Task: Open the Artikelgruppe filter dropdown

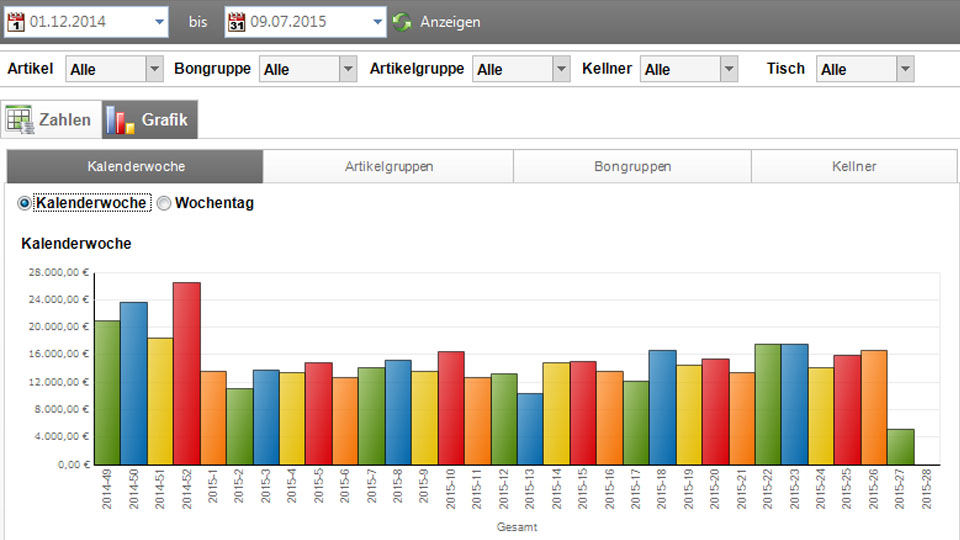Action: click(561, 69)
